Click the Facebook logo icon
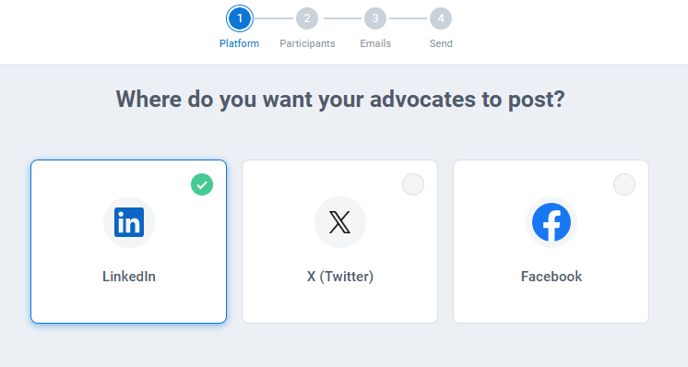 tap(551, 222)
